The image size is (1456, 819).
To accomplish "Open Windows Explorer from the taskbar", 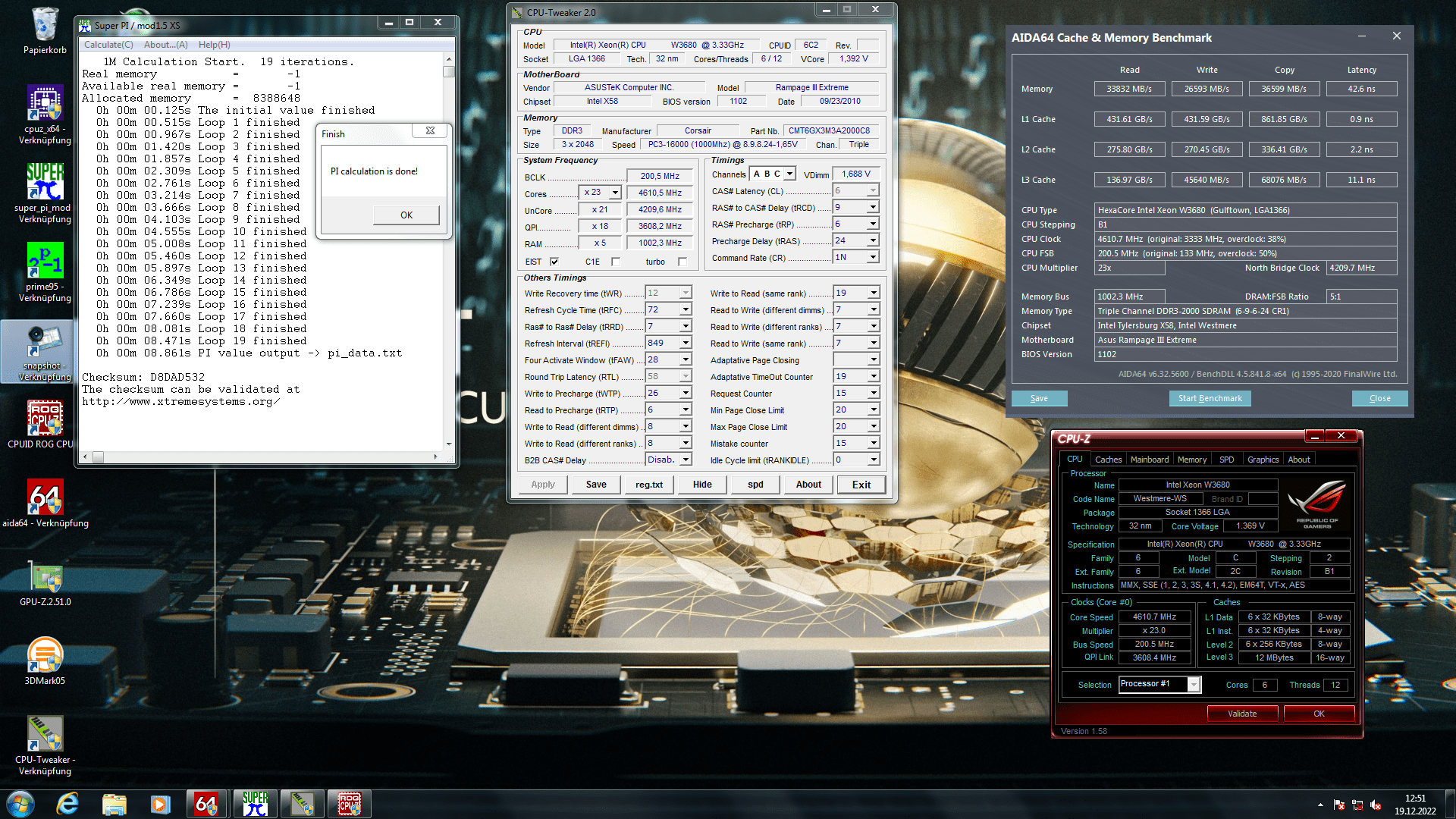I will 114,804.
